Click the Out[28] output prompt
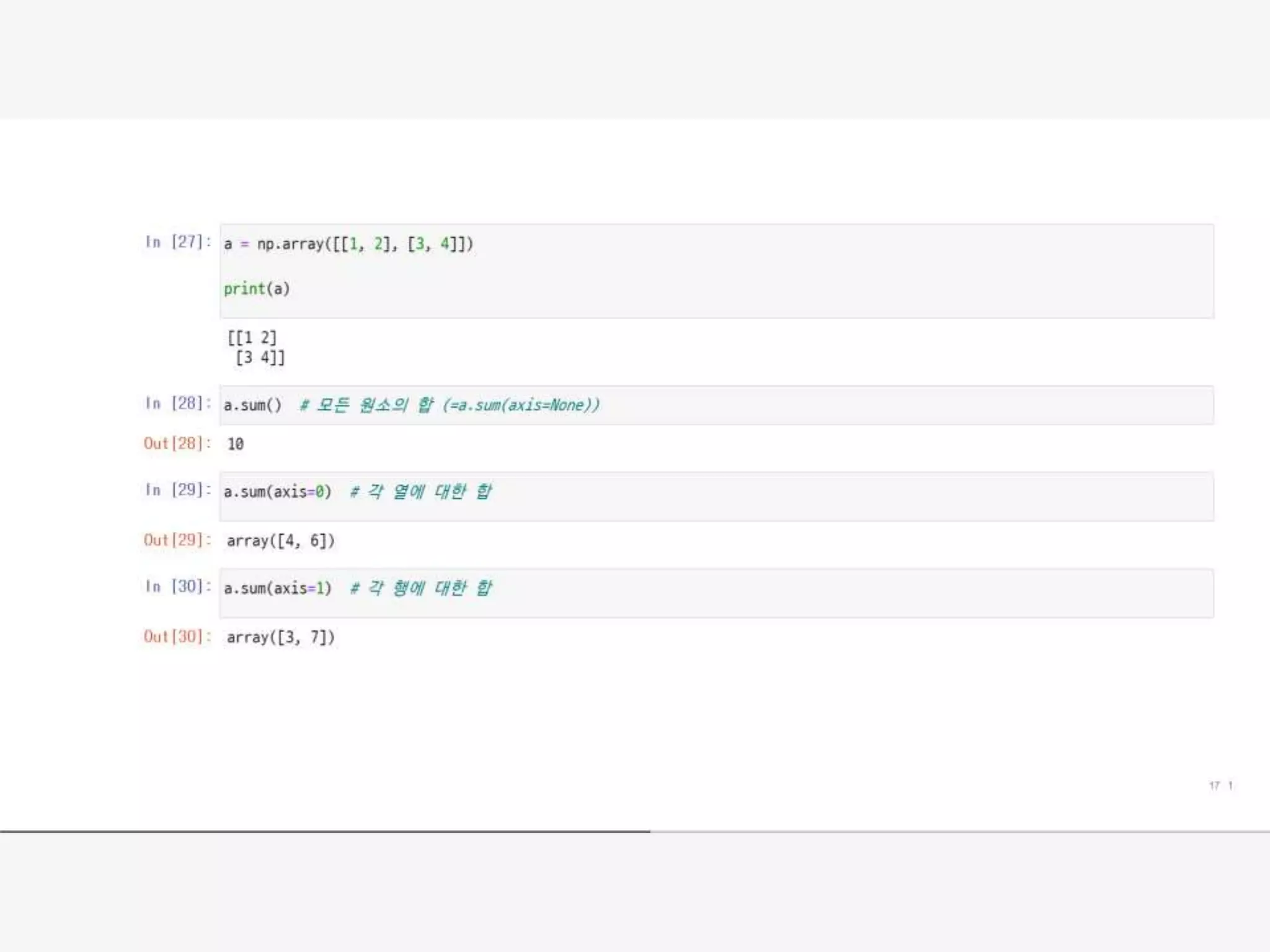Viewport: 1270px width, 952px height. click(x=177, y=444)
